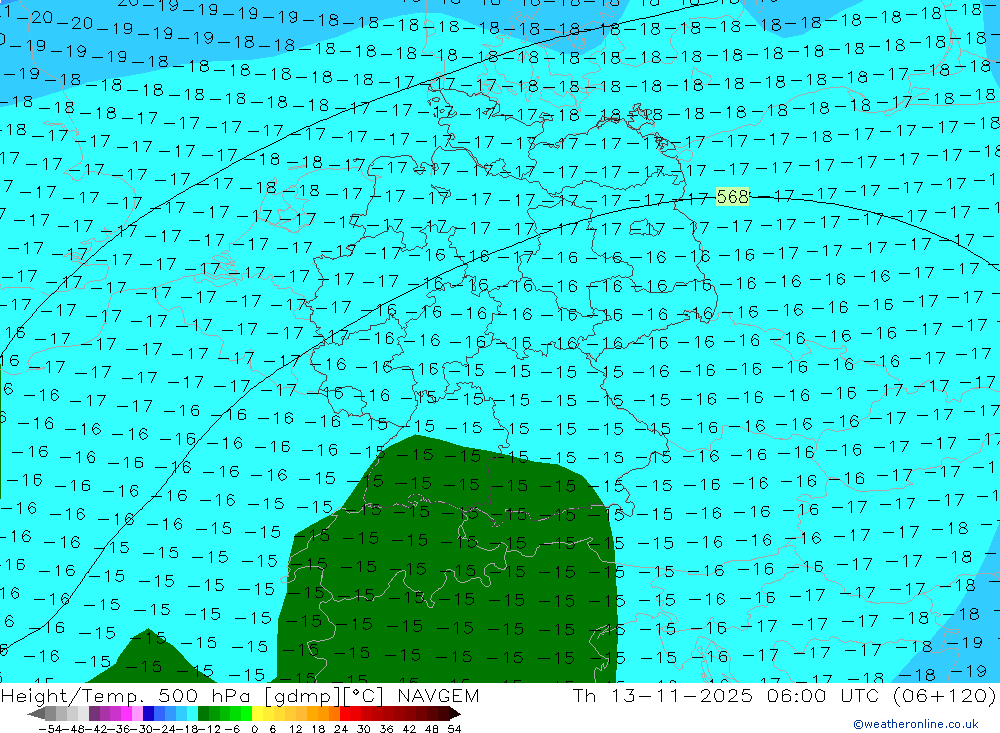Click the legend value 0
The image size is (1000, 733).
tap(254, 729)
